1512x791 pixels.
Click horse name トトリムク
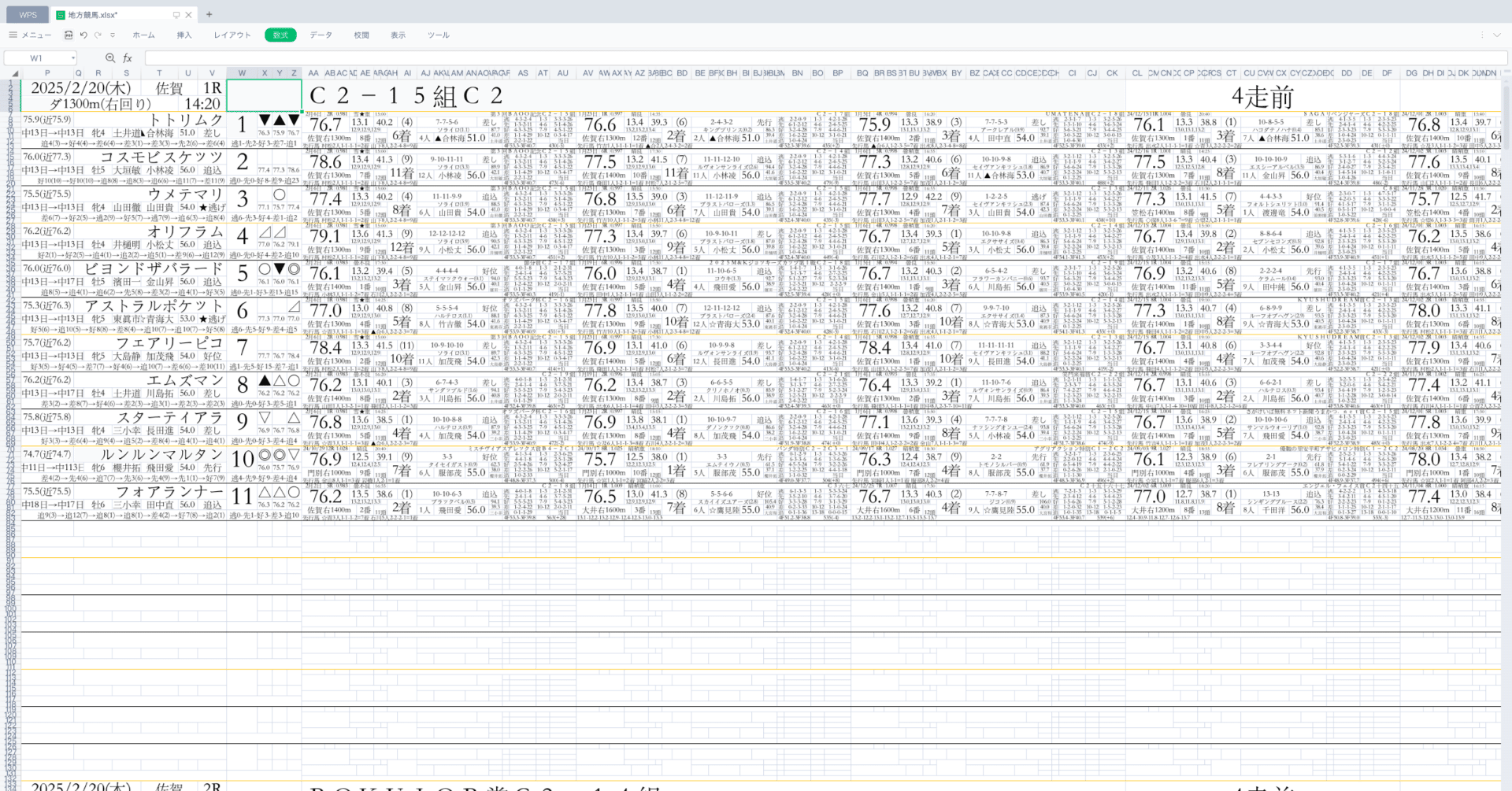(186, 120)
